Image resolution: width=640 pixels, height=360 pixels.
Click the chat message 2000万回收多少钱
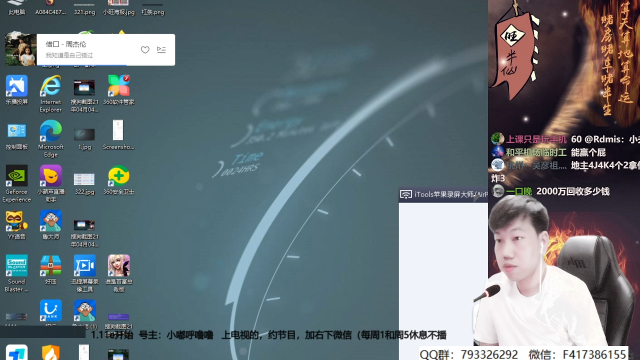[x=573, y=191]
